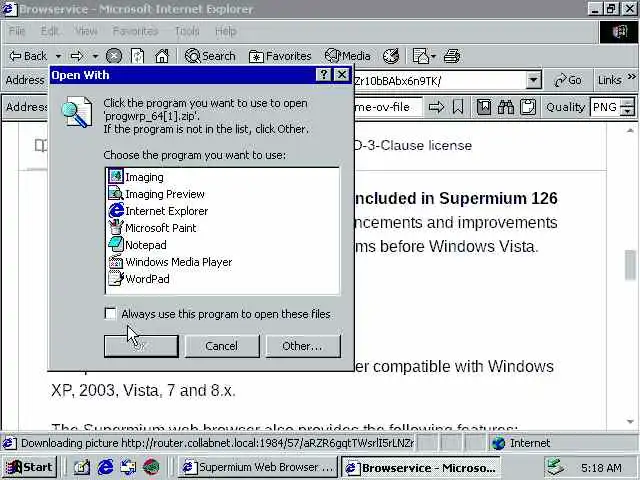
Task: Click the Internet zone status icon
Action: tap(498, 443)
